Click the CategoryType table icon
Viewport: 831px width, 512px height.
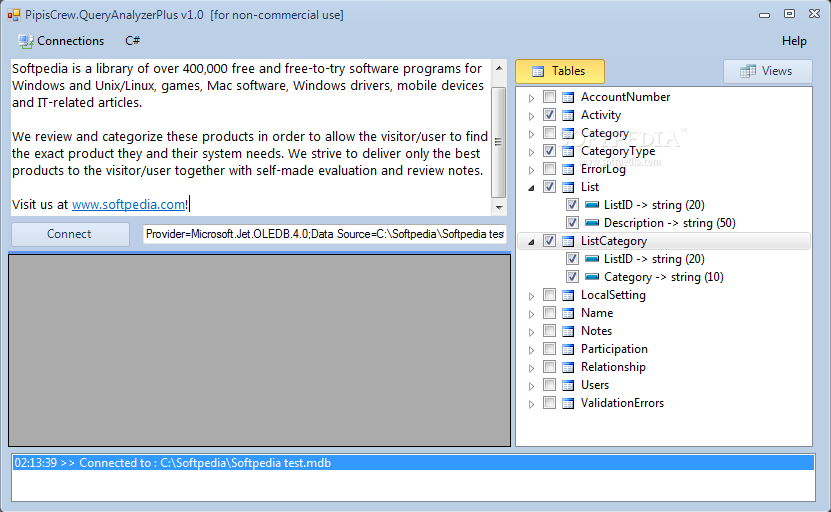568,151
